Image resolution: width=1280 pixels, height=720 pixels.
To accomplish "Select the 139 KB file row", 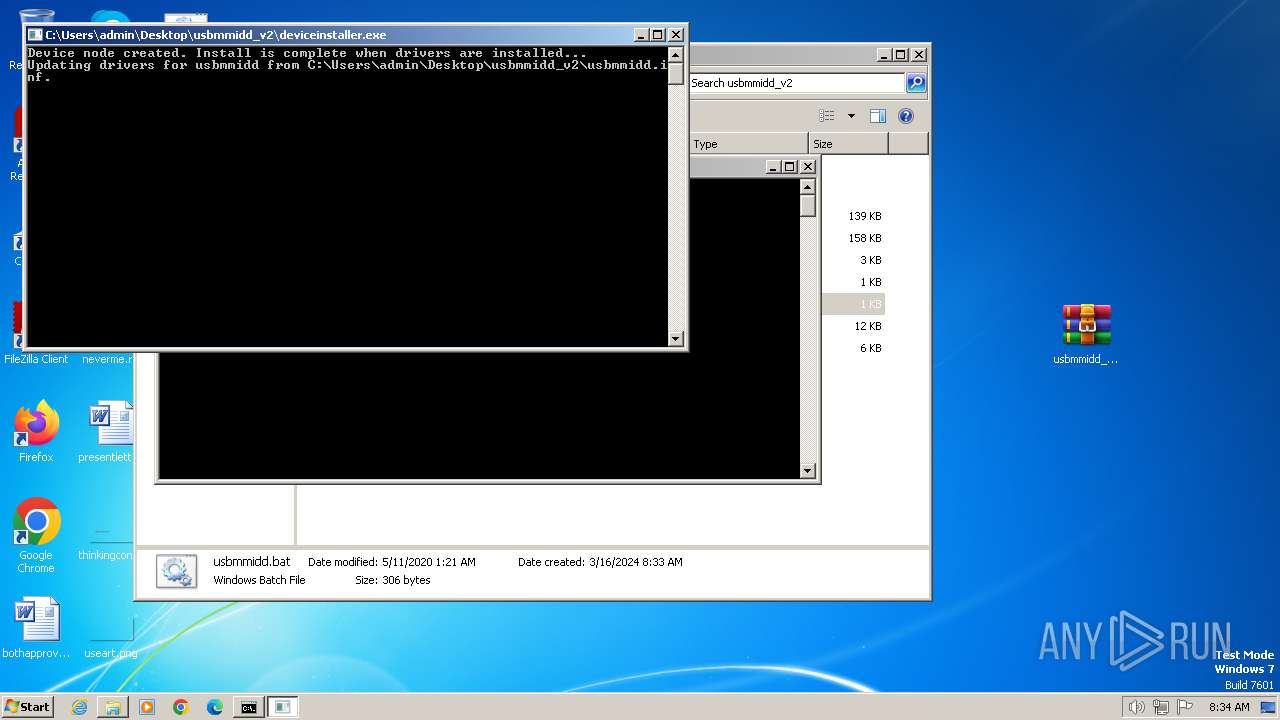I will point(864,216).
